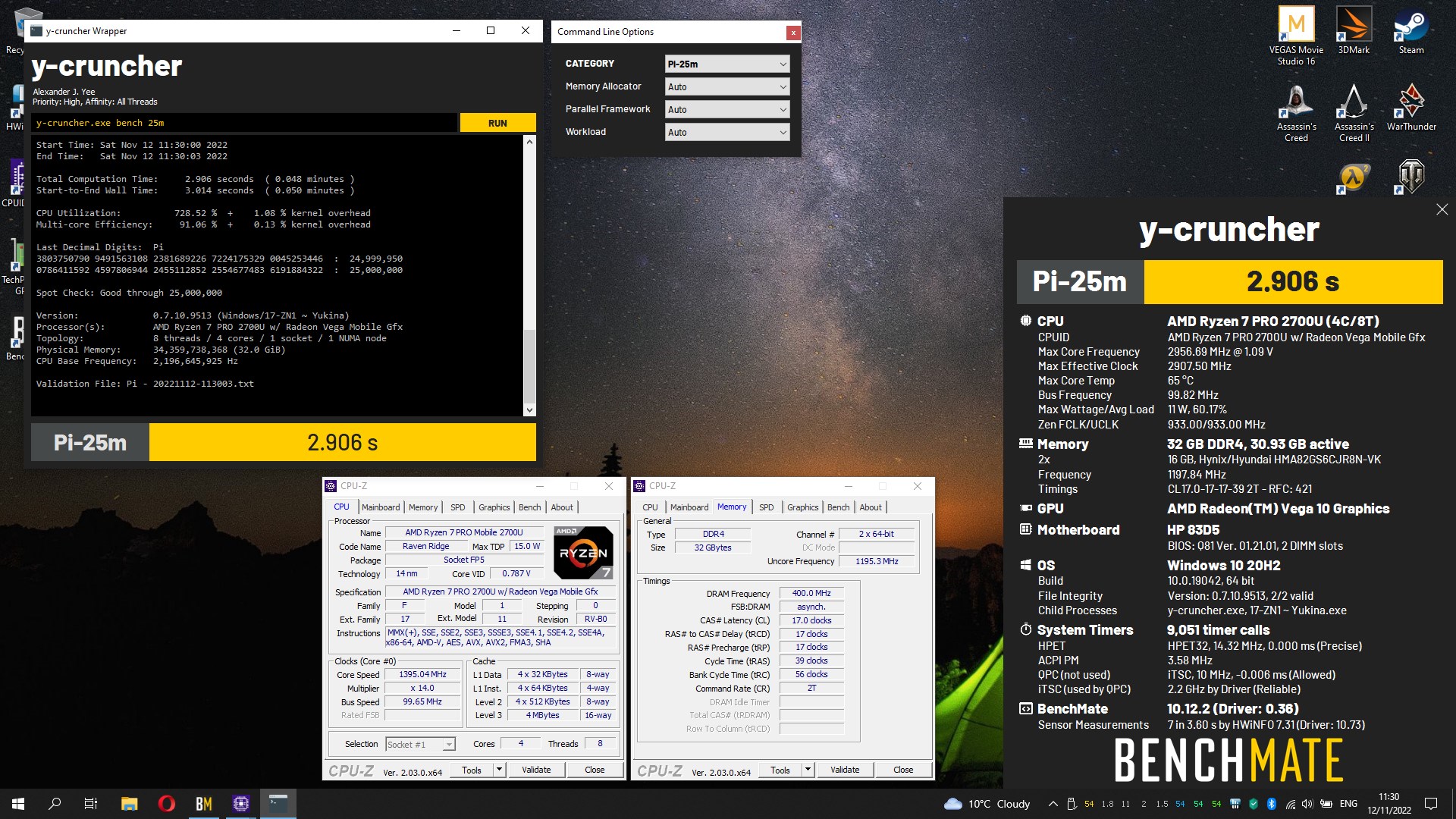1456x819 pixels.
Task: Switch to y-cruncher console taskbar icon
Action: [278, 804]
